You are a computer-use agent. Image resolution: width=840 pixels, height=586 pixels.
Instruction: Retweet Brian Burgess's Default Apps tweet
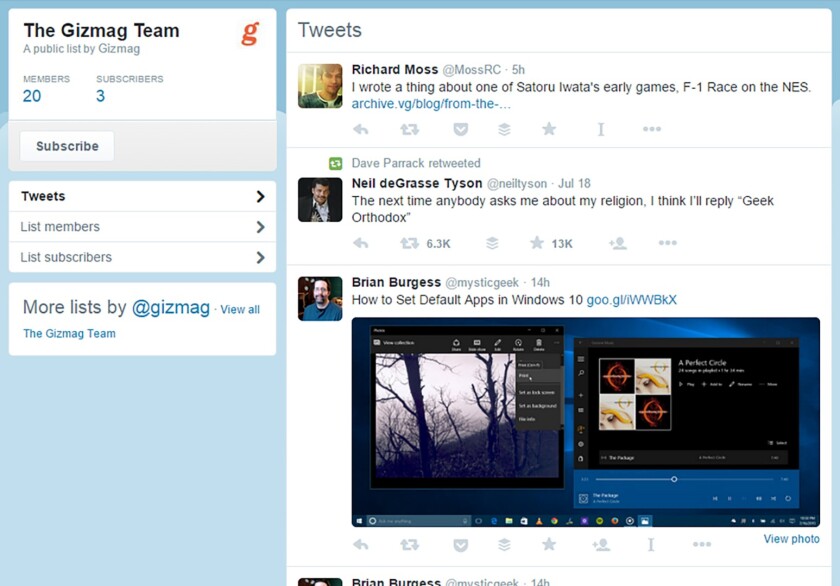(x=410, y=545)
